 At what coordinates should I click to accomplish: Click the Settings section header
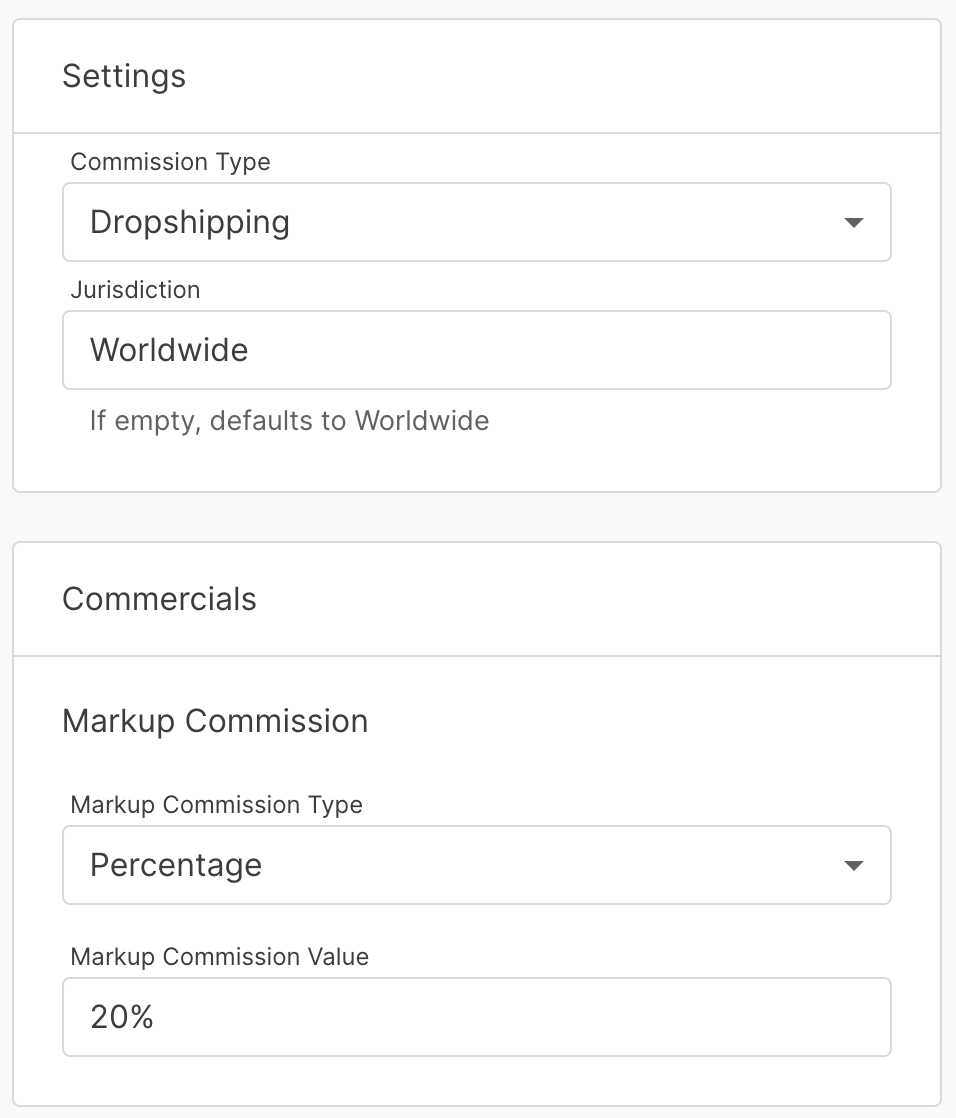124,76
